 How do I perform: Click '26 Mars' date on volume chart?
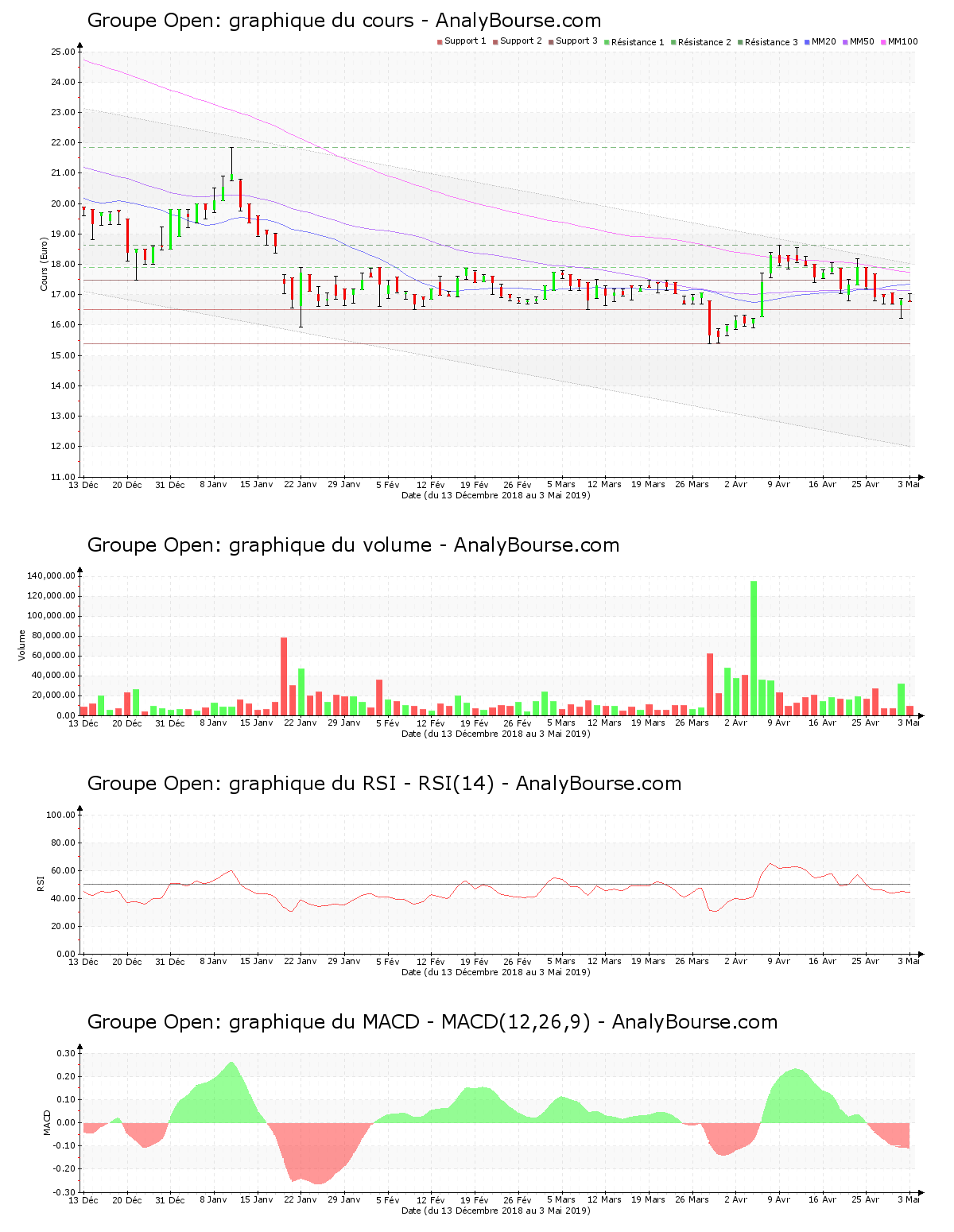pos(692,723)
